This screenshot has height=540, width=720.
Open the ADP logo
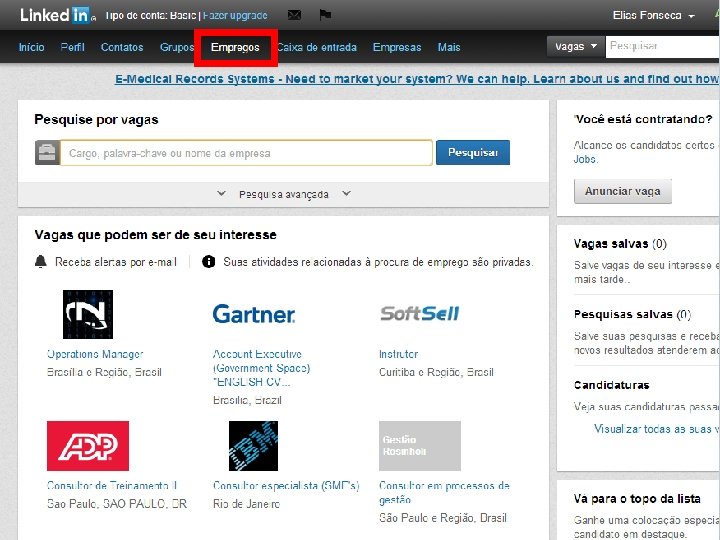[88, 446]
